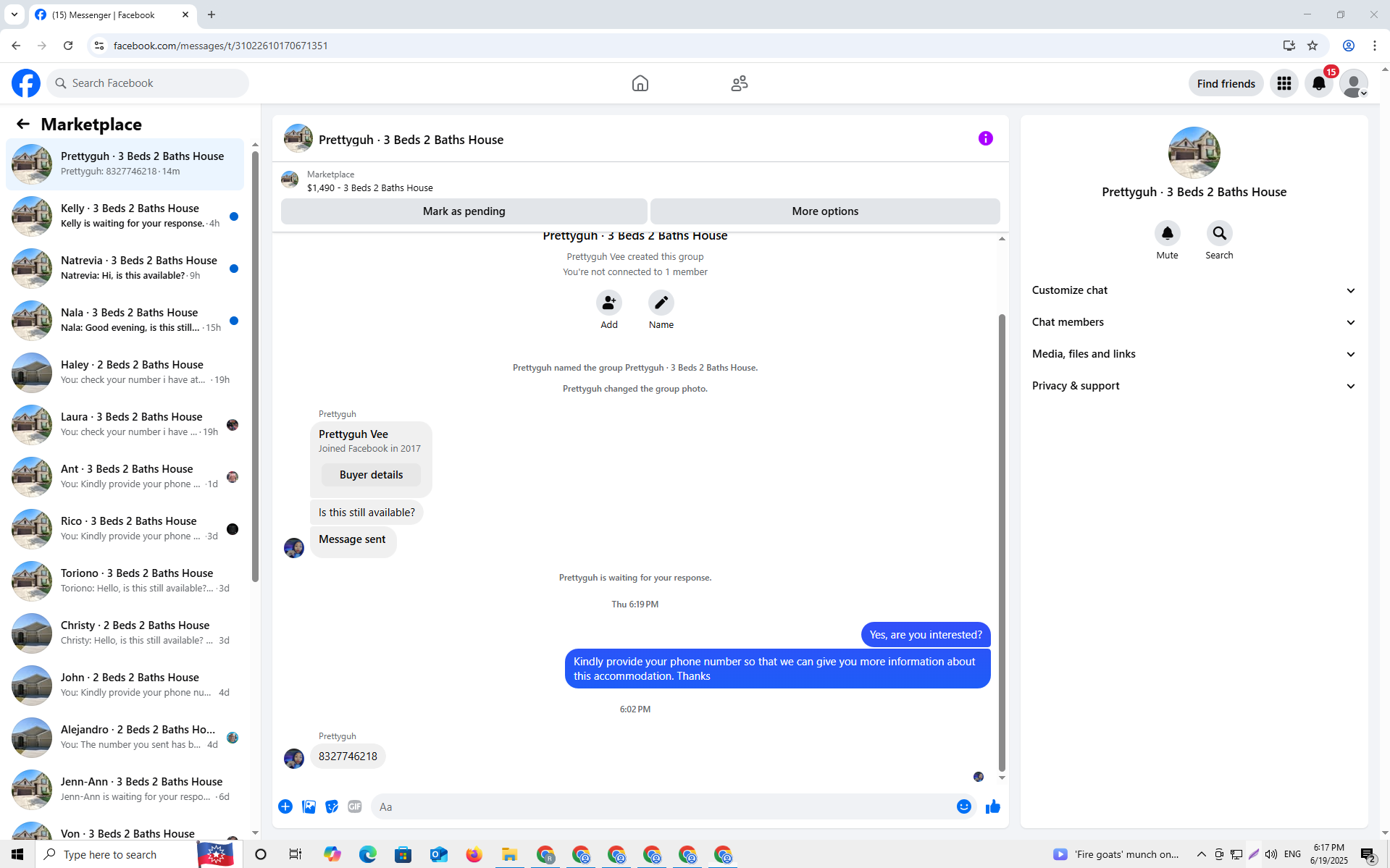Open the tab search dropdown arrow
Image resolution: width=1390 pixels, height=868 pixels.
(x=14, y=14)
